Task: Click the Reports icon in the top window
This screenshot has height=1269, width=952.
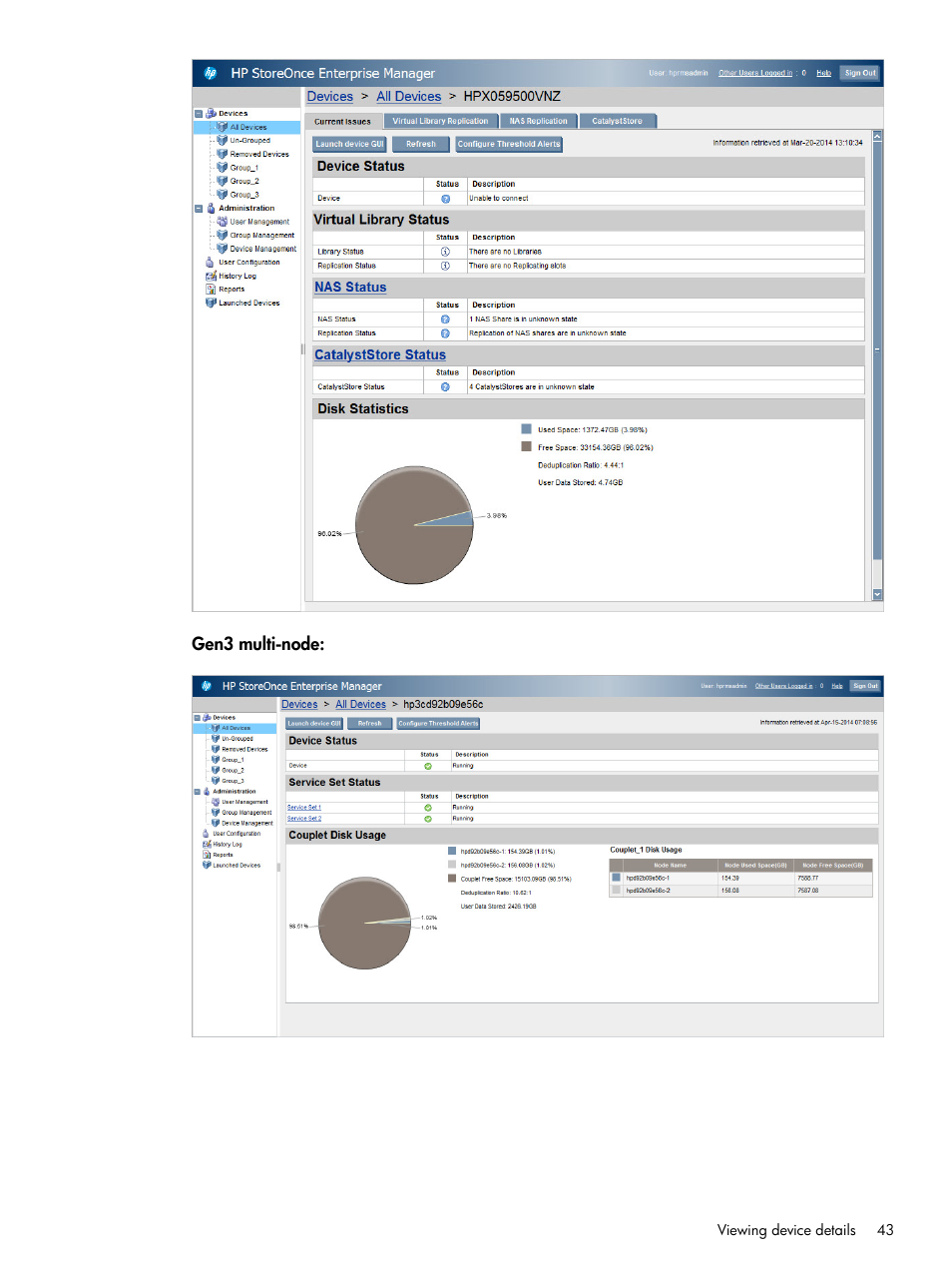Action: pos(211,289)
